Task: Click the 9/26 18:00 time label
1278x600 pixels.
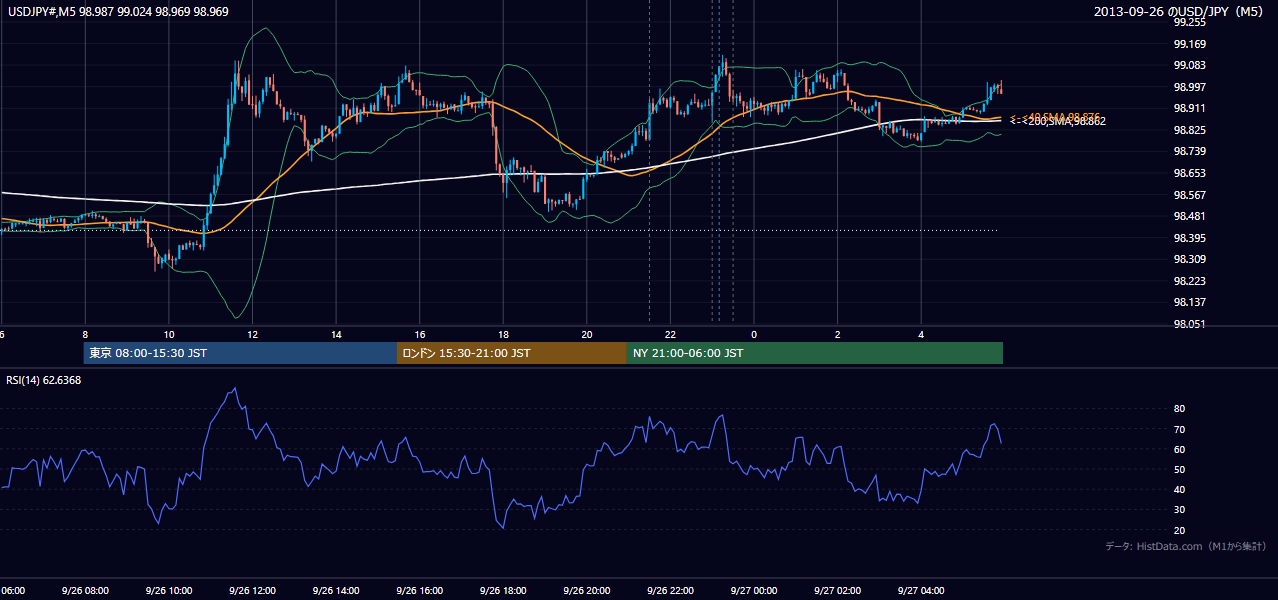Action: (x=503, y=591)
